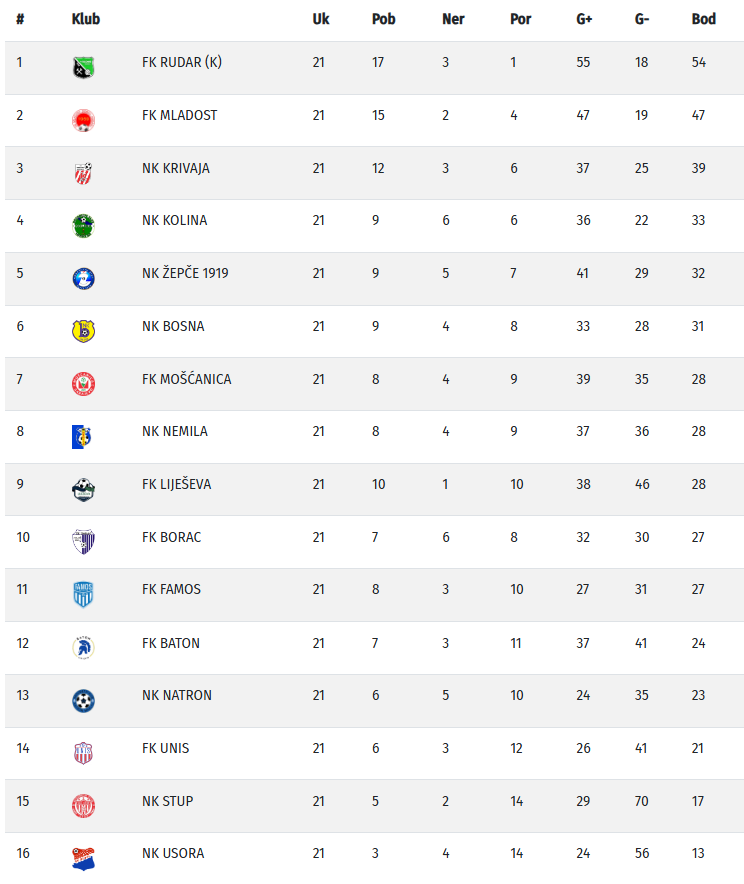Click the NK Nemila club crest
The height and width of the screenshot is (884, 744).
click(84, 437)
